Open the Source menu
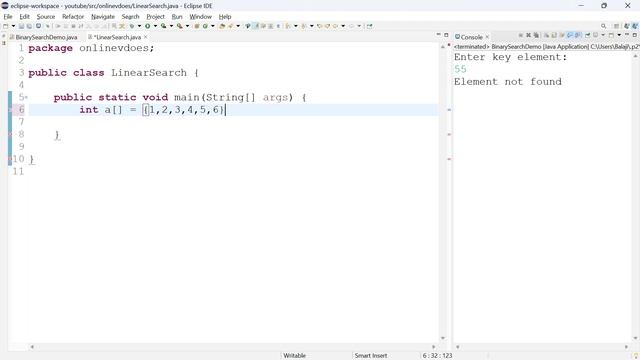Viewport: 640px width, 360px height. (x=46, y=17)
